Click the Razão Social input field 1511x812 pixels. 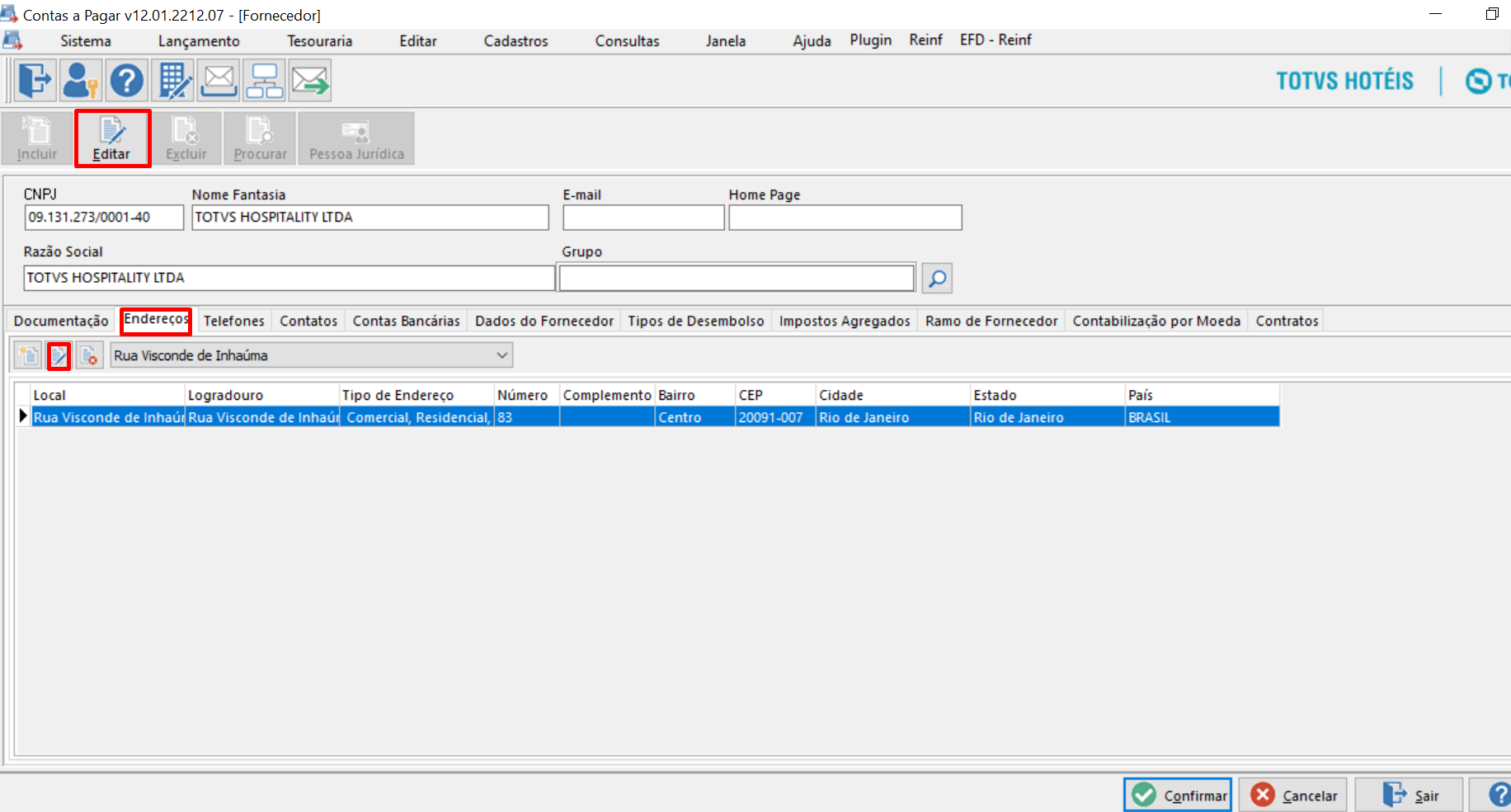click(289, 278)
